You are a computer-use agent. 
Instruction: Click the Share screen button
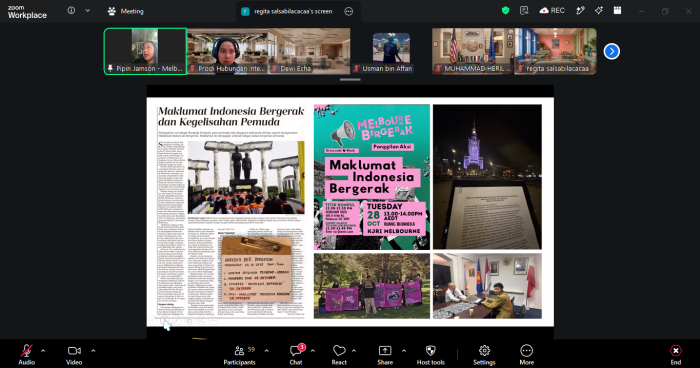click(385, 355)
